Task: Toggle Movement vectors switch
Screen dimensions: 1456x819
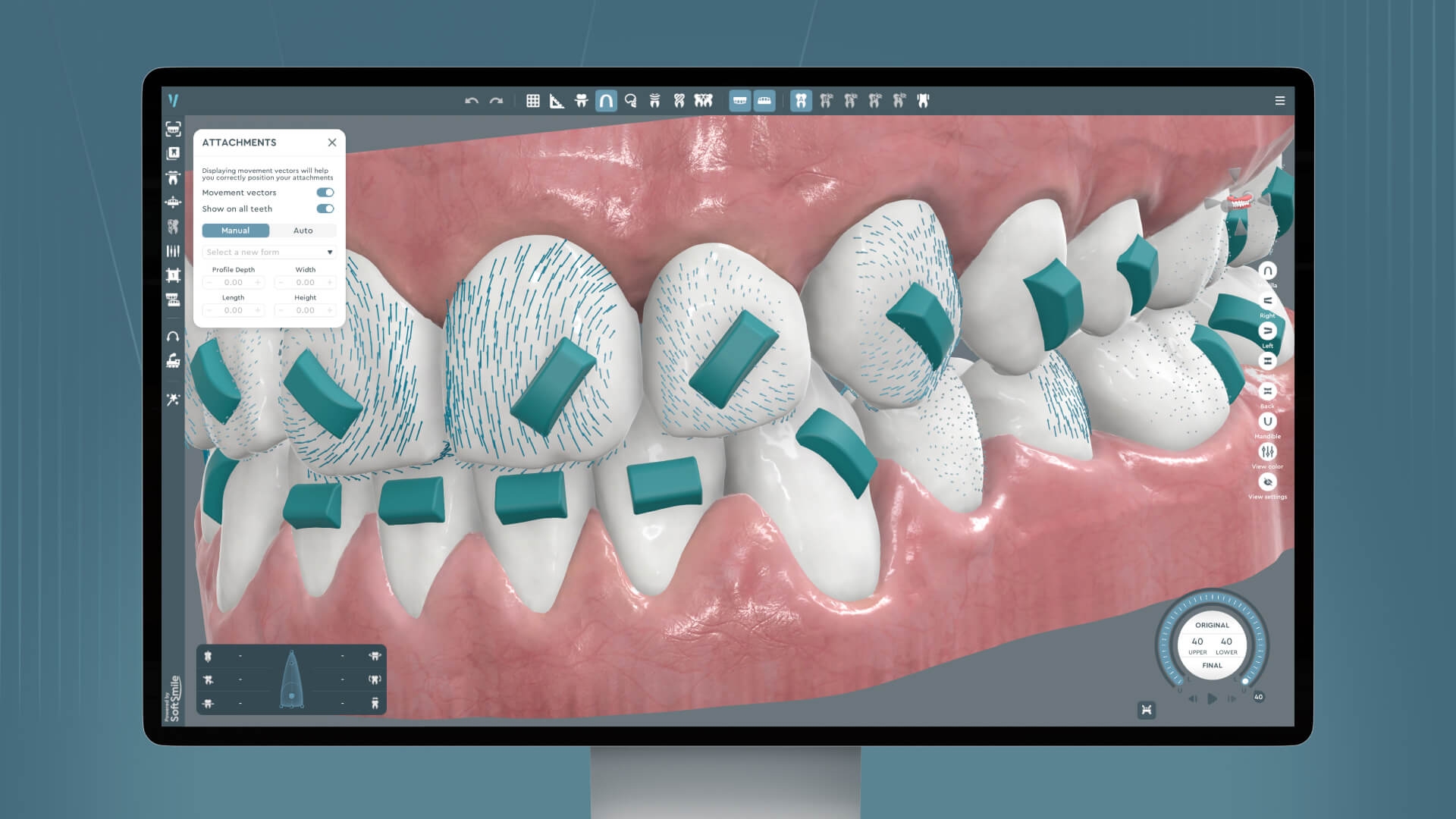Action: pos(325,193)
